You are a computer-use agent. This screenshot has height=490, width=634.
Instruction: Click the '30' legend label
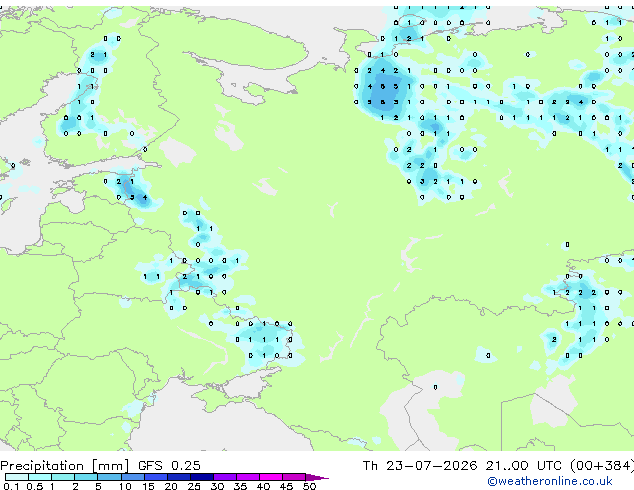(x=217, y=486)
